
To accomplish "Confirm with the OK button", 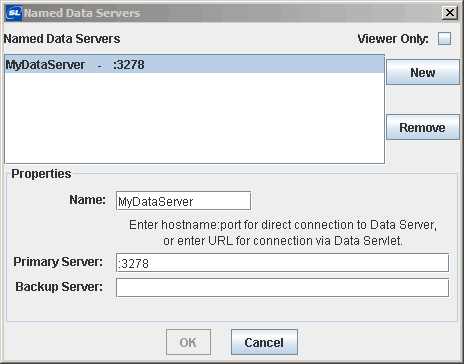I will pos(188,342).
